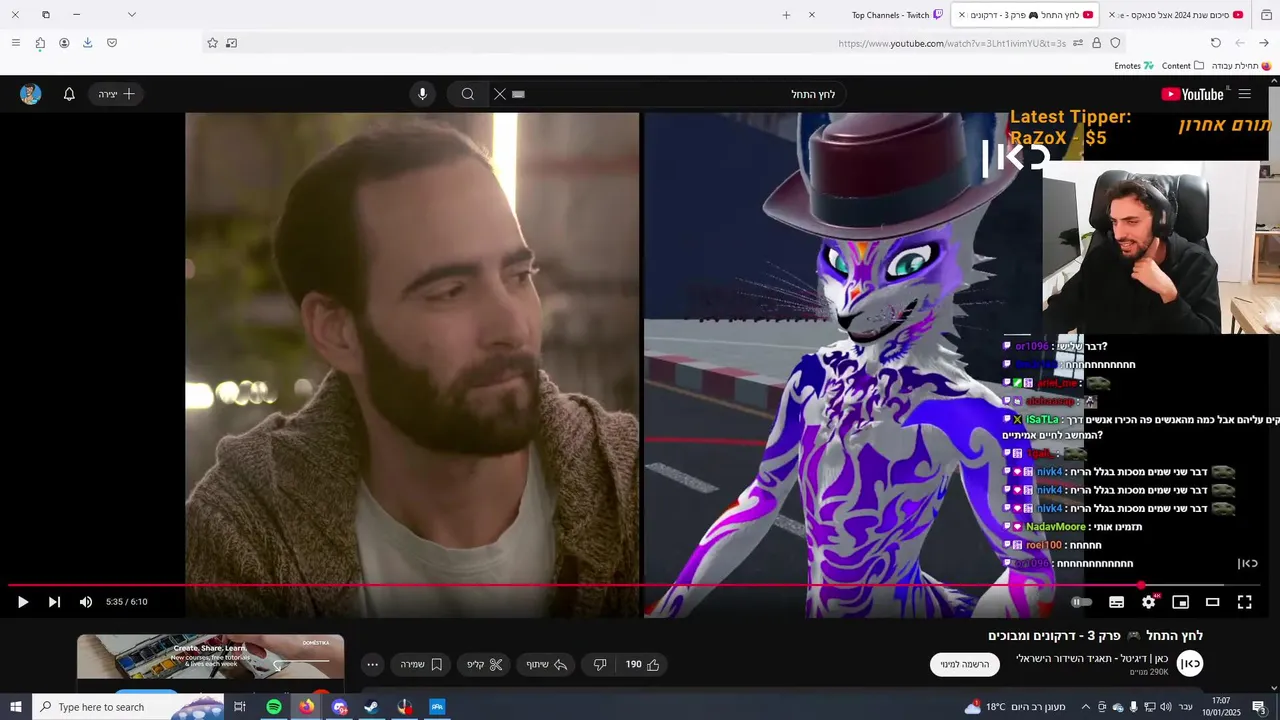Click the Save to Pocket icon
1280x720 pixels.
(x=112, y=43)
